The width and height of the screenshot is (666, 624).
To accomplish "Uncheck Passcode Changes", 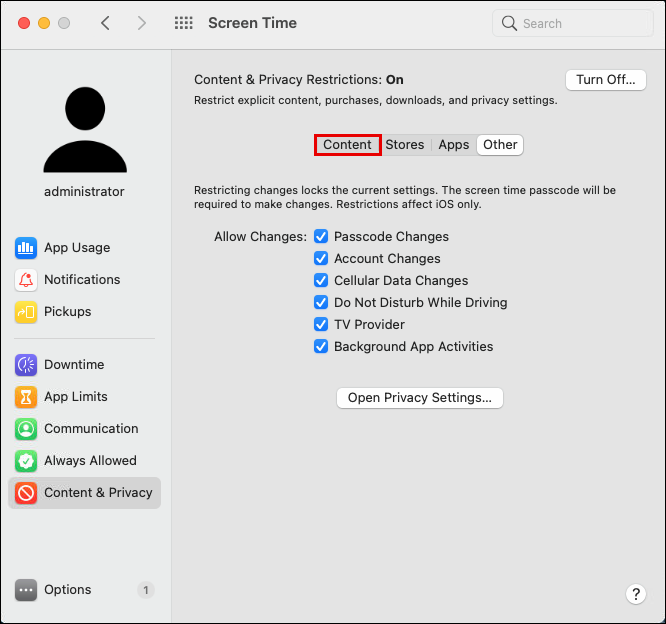I will point(321,236).
